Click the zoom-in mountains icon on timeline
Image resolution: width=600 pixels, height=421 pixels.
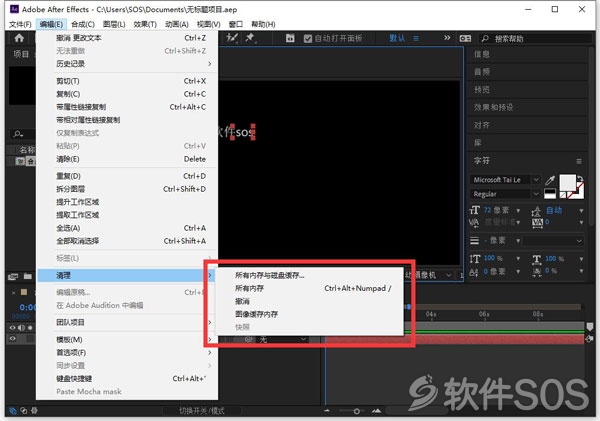point(377,411)
